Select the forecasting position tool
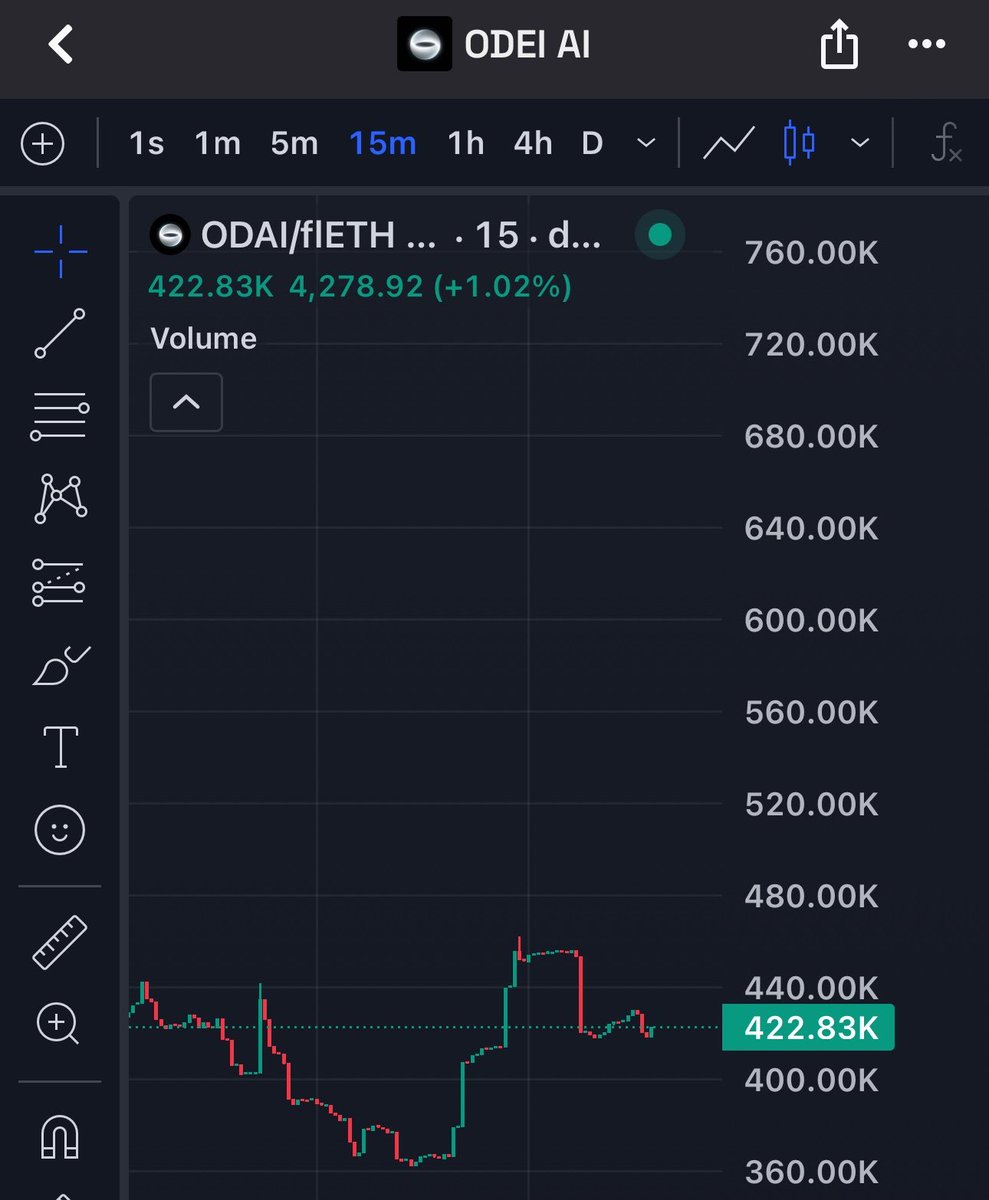The height and width of the screenshot is (1200, 989). tap(60, 582)
